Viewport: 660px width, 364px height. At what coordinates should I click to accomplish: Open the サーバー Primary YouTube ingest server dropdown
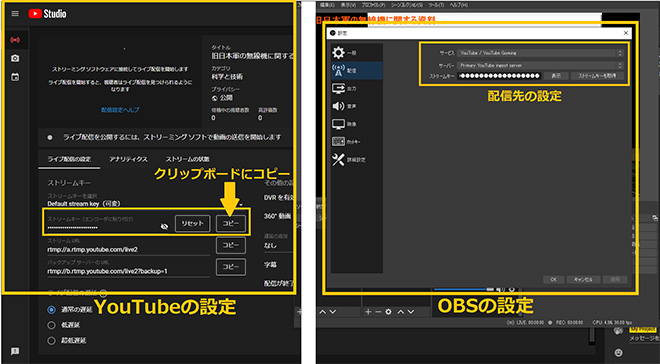(x=540, y=65)
